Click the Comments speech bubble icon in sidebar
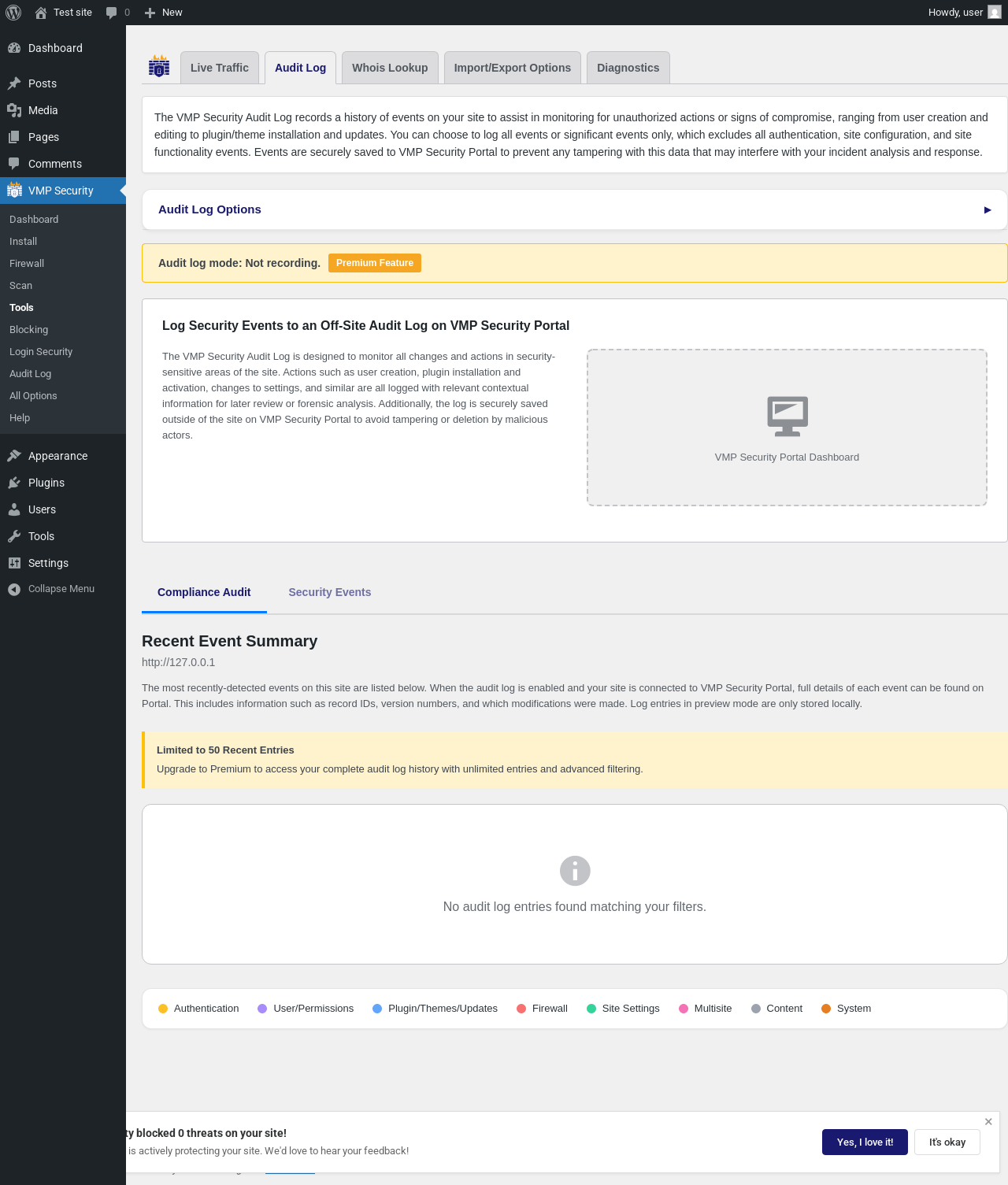 [x=14, y=164]
